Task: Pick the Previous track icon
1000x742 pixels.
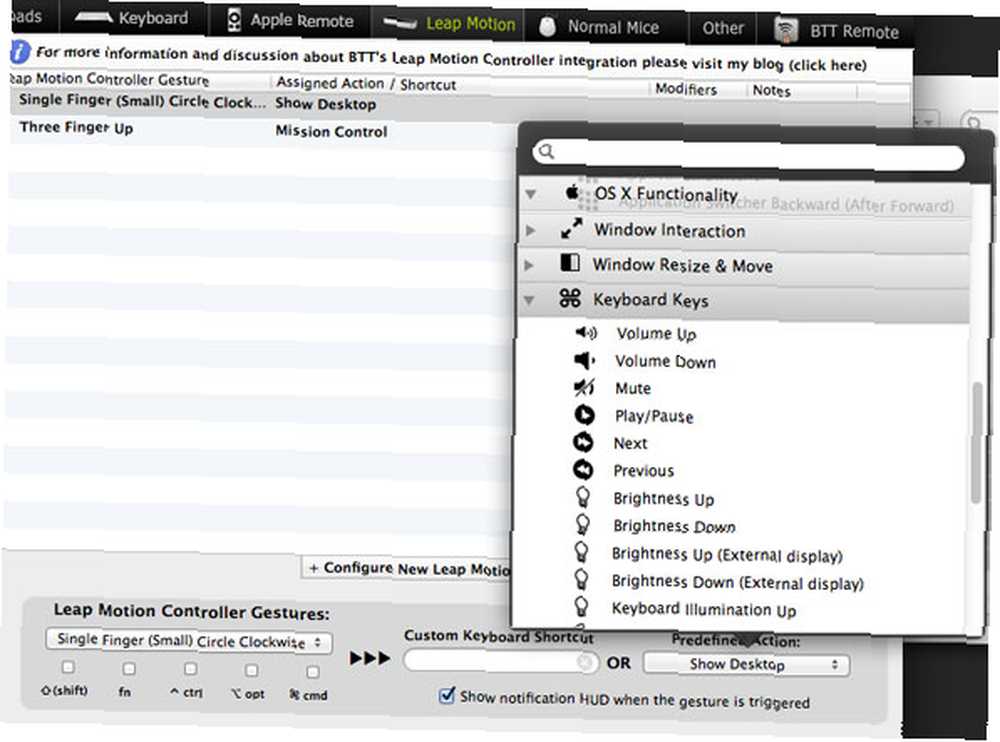Action: (x=583, y=470)
